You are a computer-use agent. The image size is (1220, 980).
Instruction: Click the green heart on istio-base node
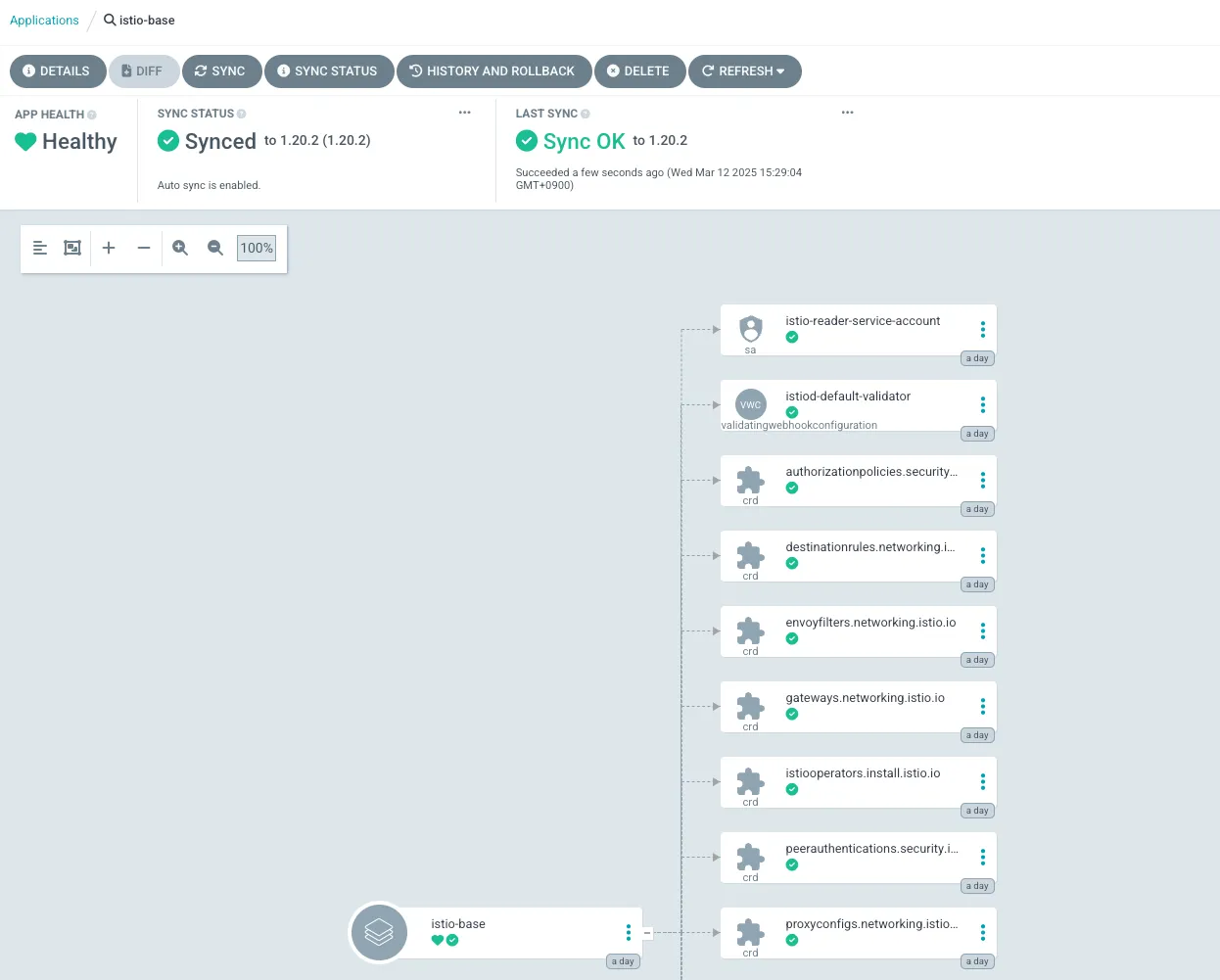(438, 940)
